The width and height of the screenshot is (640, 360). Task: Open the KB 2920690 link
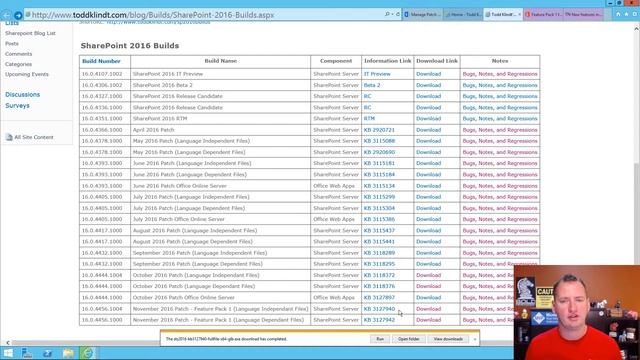pyautogui.click(x=379, y=152)
